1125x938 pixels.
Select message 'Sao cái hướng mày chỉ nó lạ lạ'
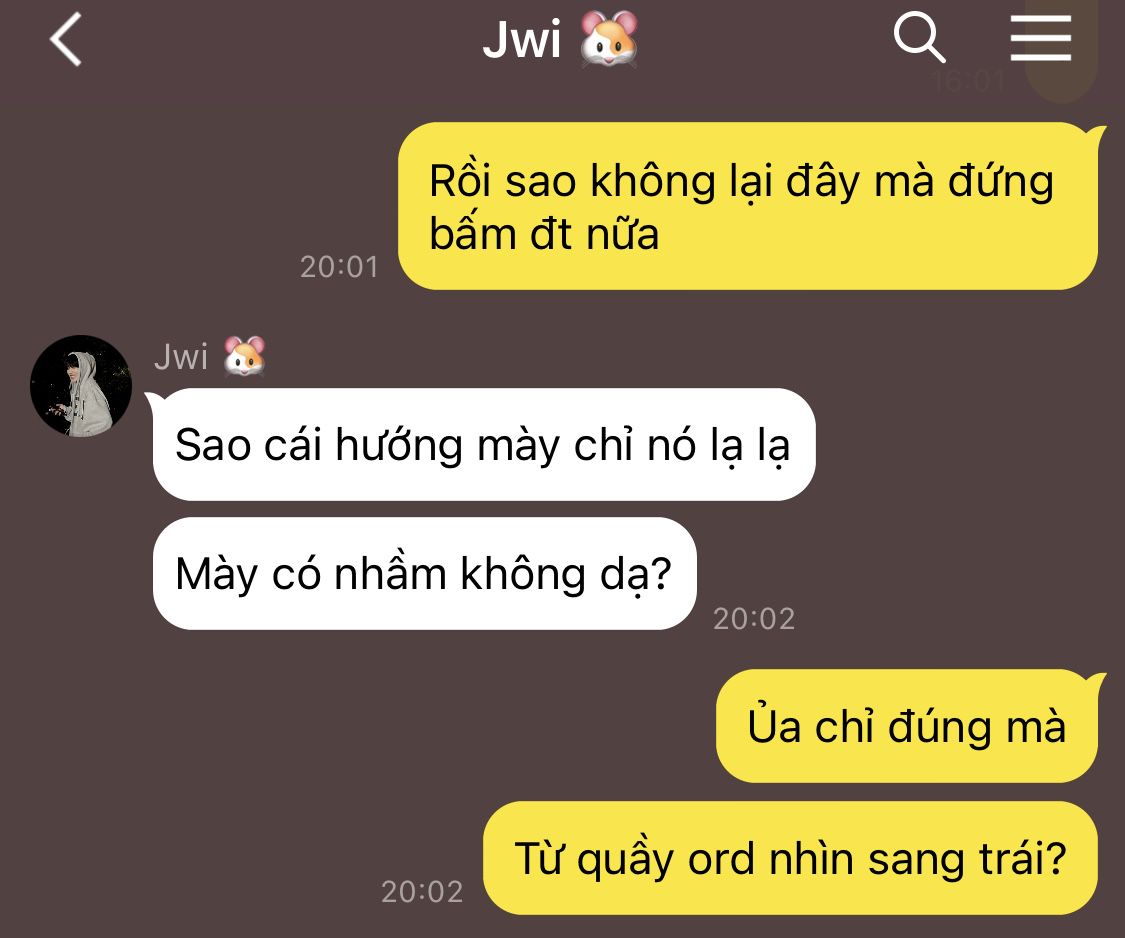click(484, 444)
